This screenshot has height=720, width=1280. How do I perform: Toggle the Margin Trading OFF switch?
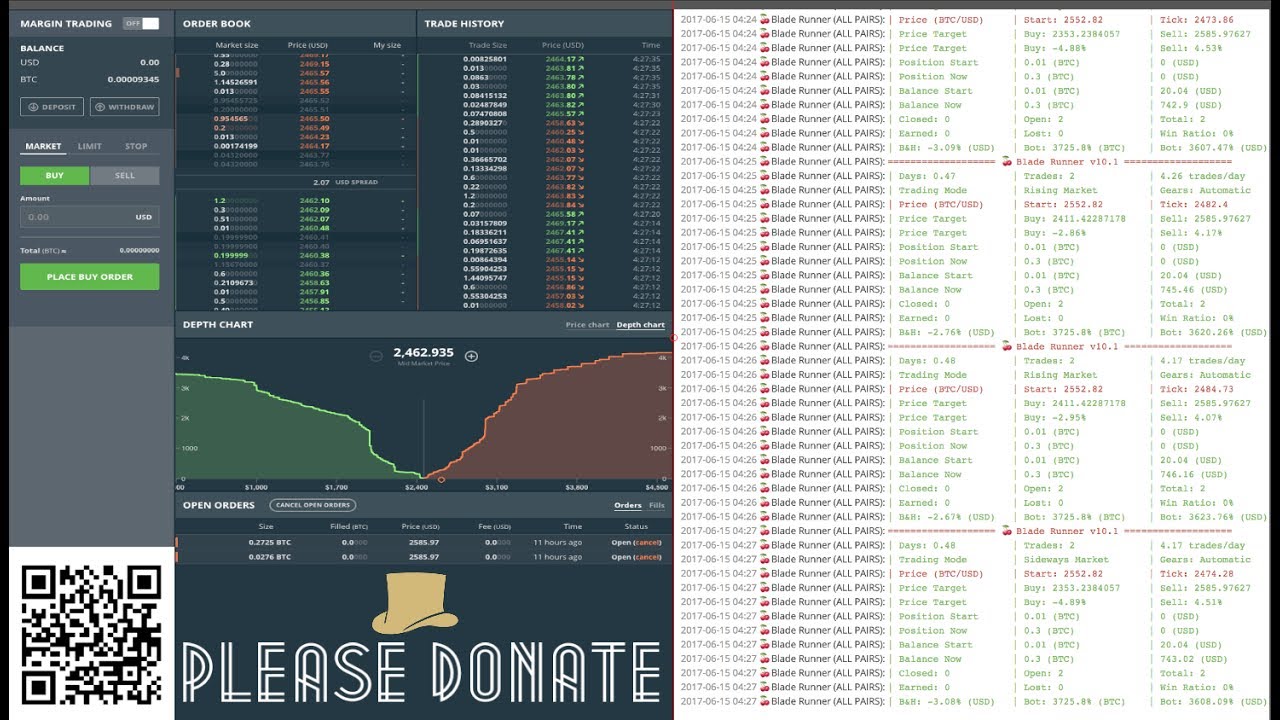(x=141, y=23)
